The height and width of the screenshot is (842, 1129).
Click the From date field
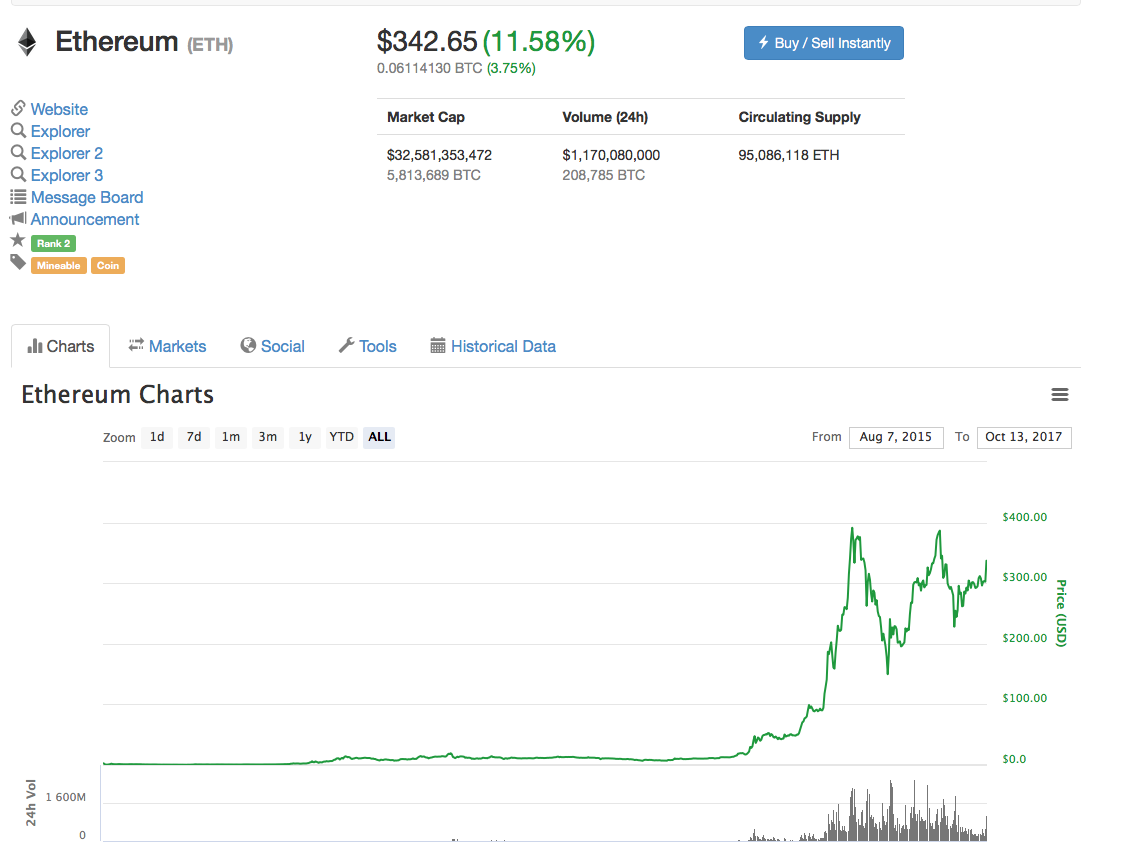(x=896, y=437)
